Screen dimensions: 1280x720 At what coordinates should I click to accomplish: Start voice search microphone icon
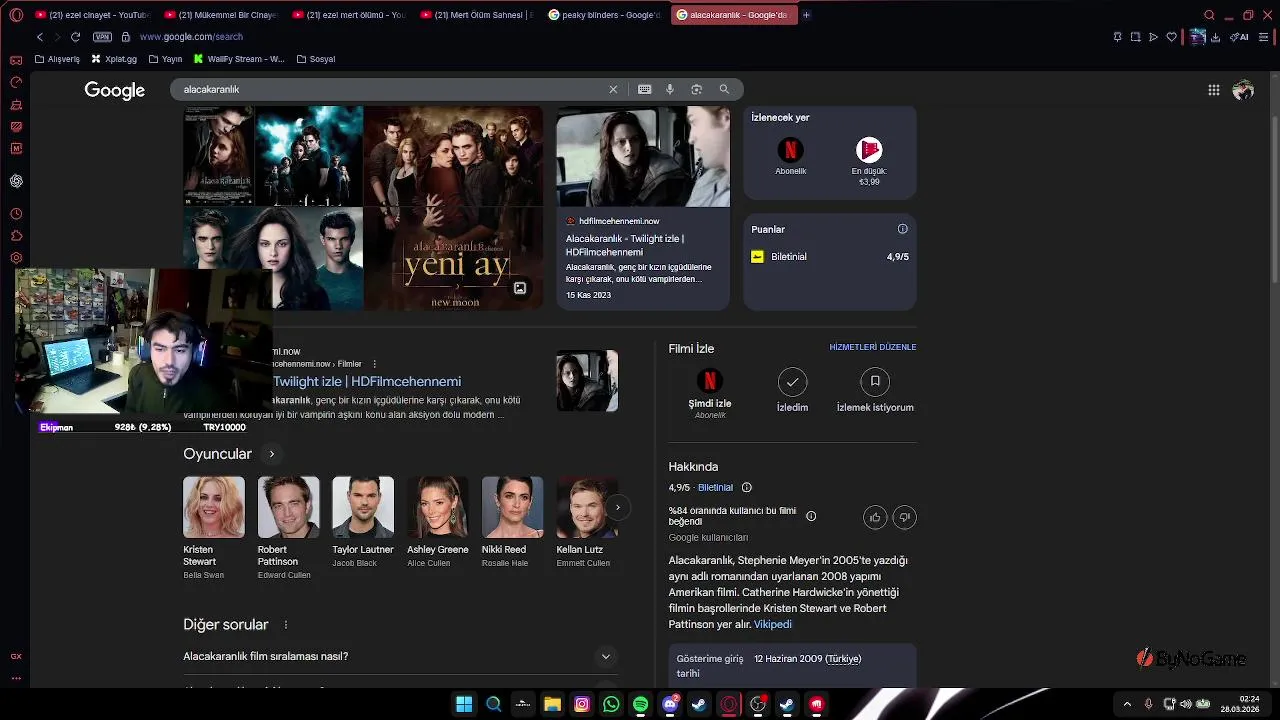pos(670,89)
